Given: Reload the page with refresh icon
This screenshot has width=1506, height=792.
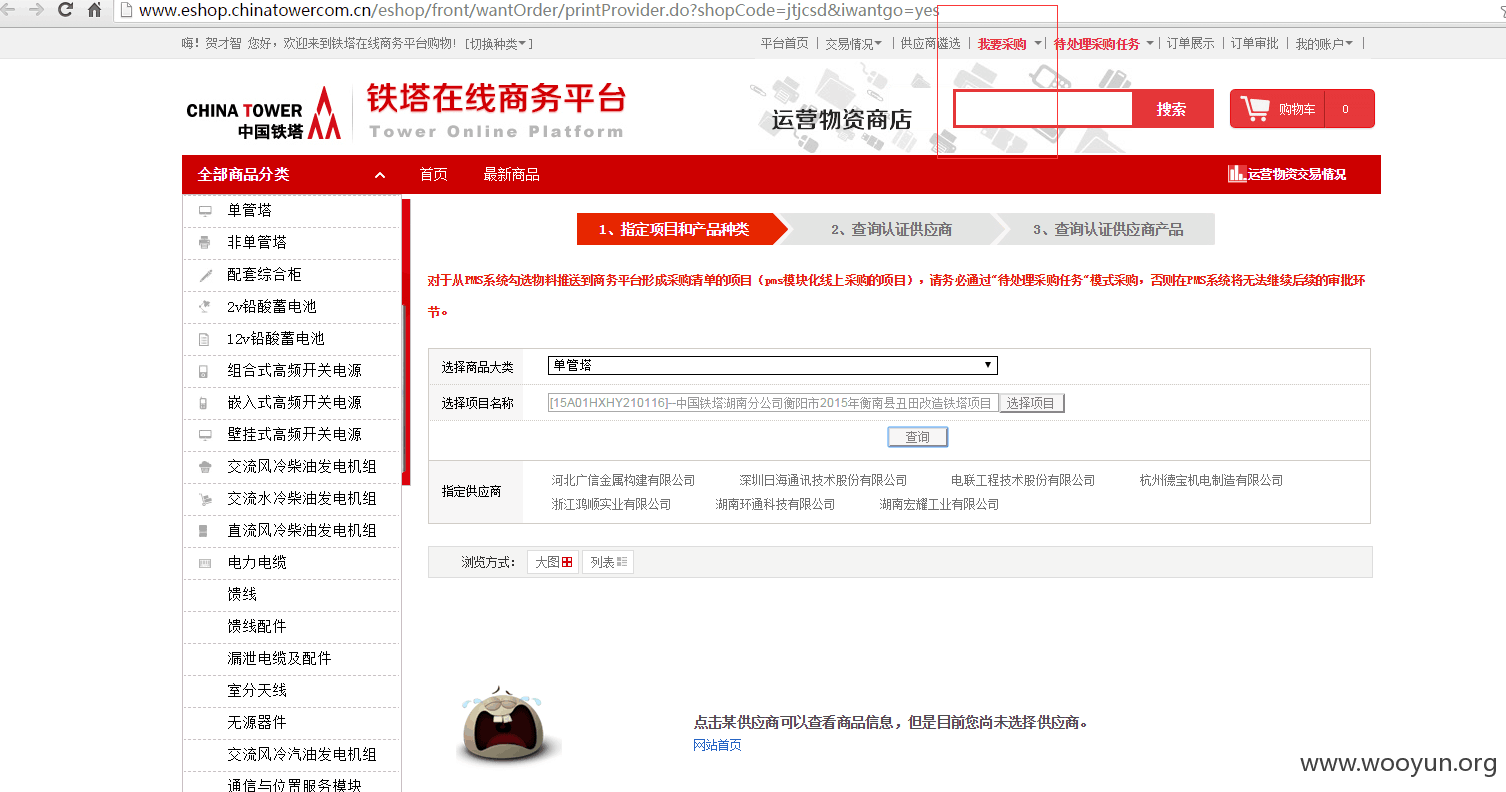Looking at the screenshot, I should 65,10.
